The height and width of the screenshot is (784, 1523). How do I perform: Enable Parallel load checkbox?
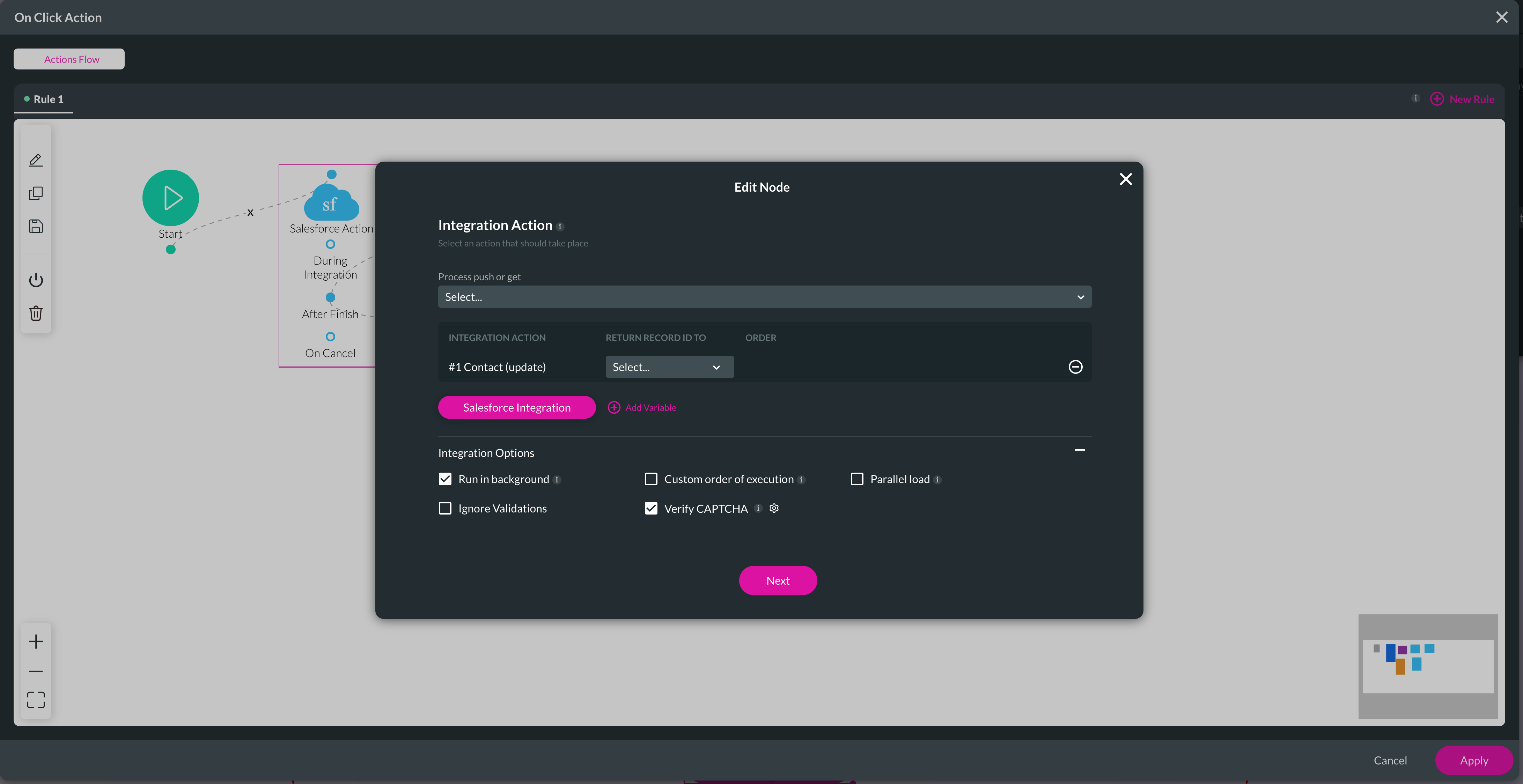pos(857,479)
